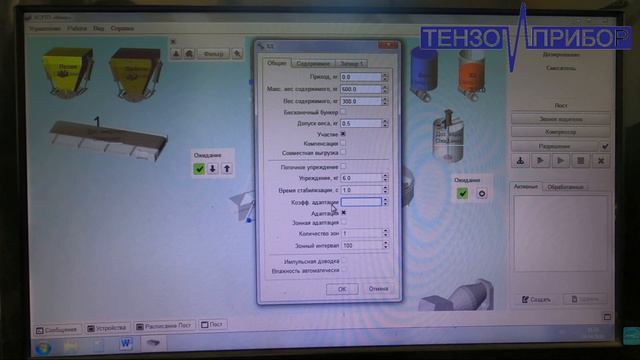Click green checkmark in right Ожидание panel
This screenshot has height=360, width=640.
[x=462, y=193]
